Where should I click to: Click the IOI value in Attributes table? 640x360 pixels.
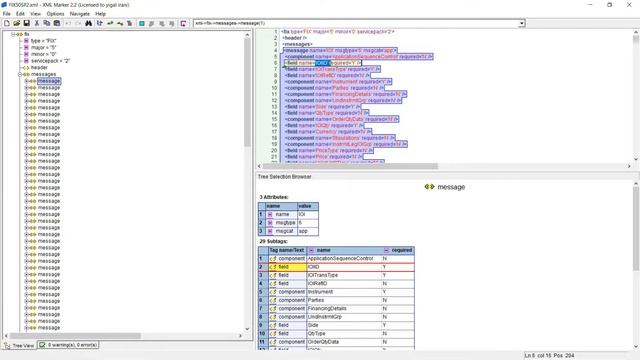(x=308, y=214)
